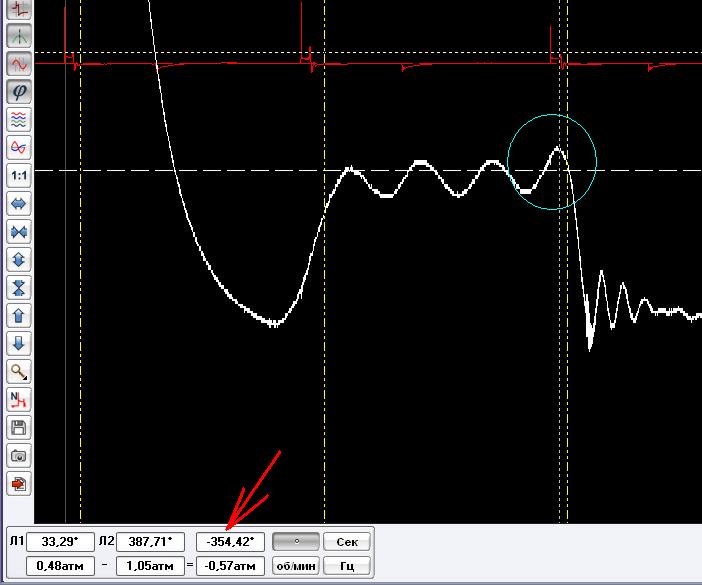Switch units to Гц

[347, 566]
